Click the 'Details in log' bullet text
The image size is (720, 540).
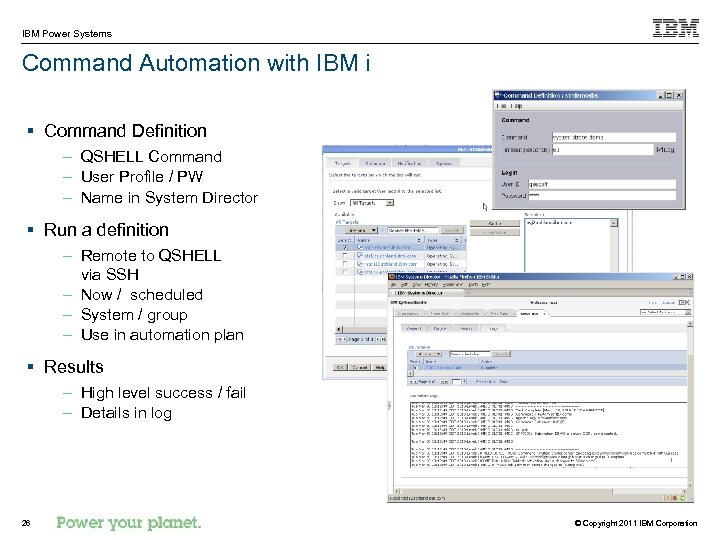126,413
